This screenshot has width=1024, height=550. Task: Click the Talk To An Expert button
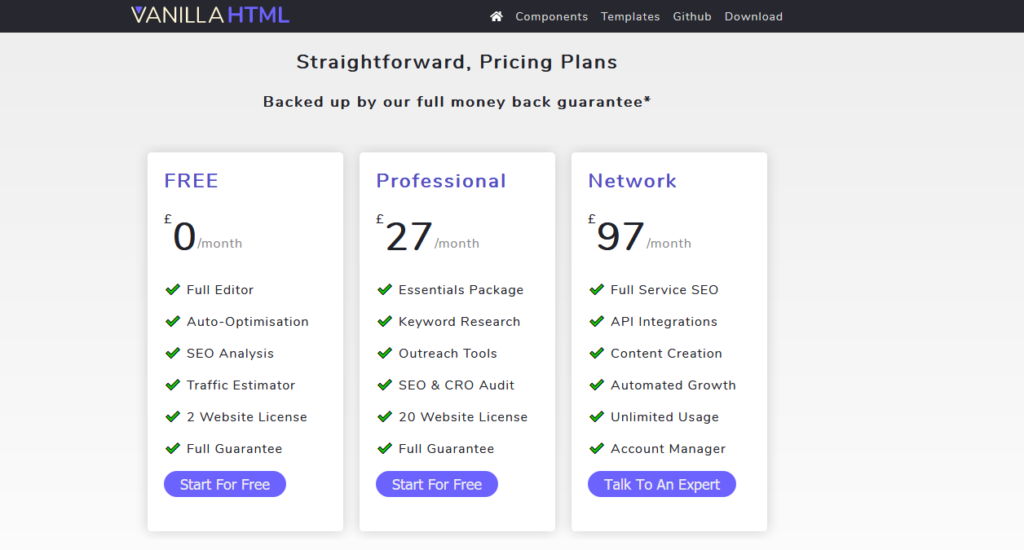pos(662,484)
